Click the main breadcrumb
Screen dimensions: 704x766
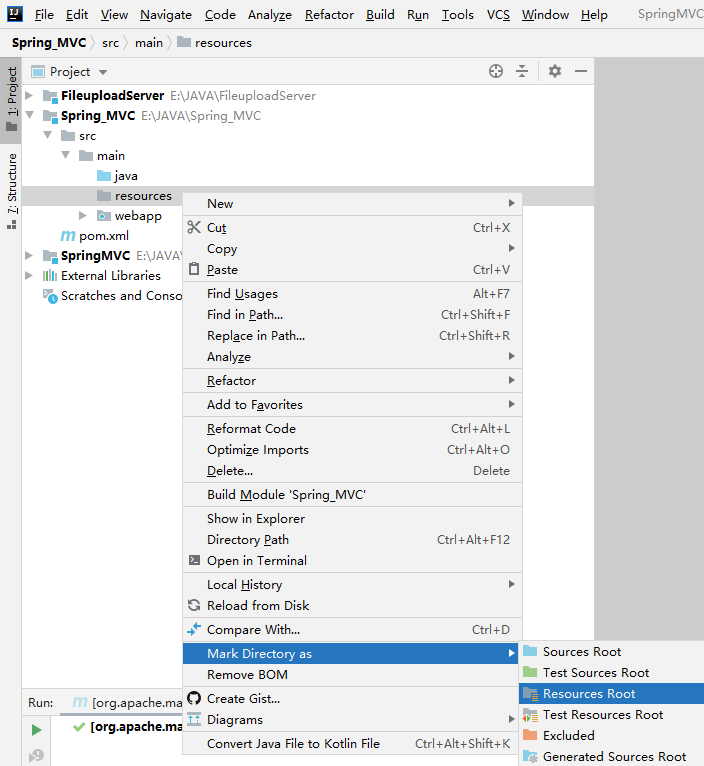[149, 43]
